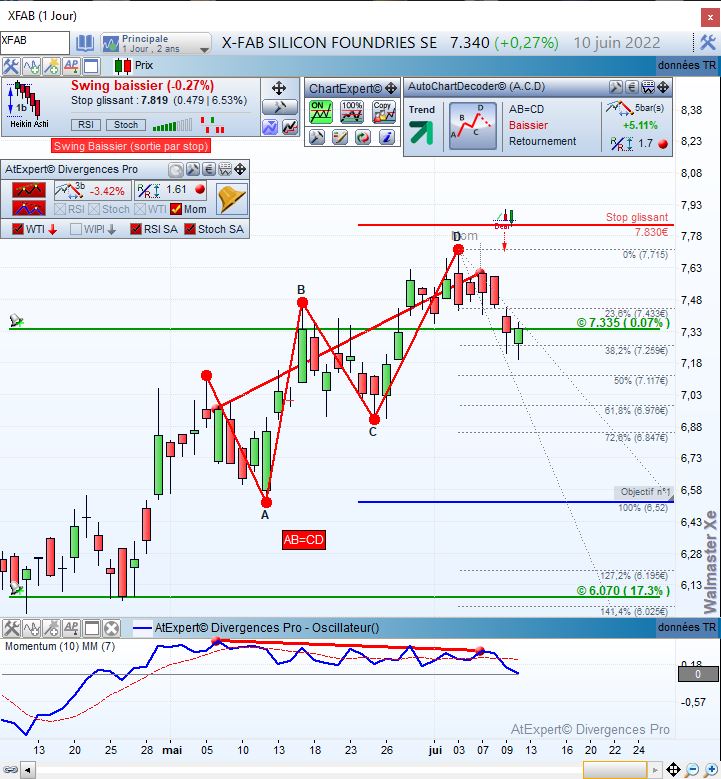The height and width of the screenshot is (779, 721).
Task: Toggle the greyed WTI checkbox beside Stoch
Action: (140, 209)
